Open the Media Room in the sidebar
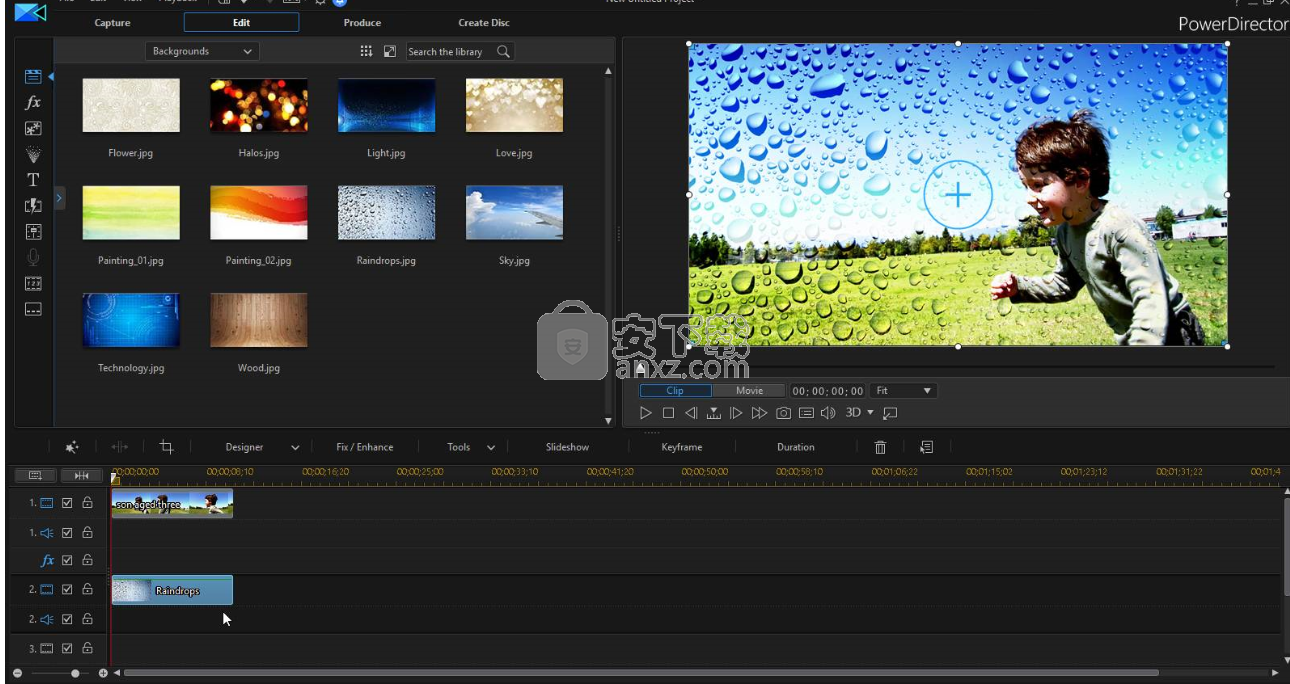This screenshot has height=684, width=1290. [33, 76]
